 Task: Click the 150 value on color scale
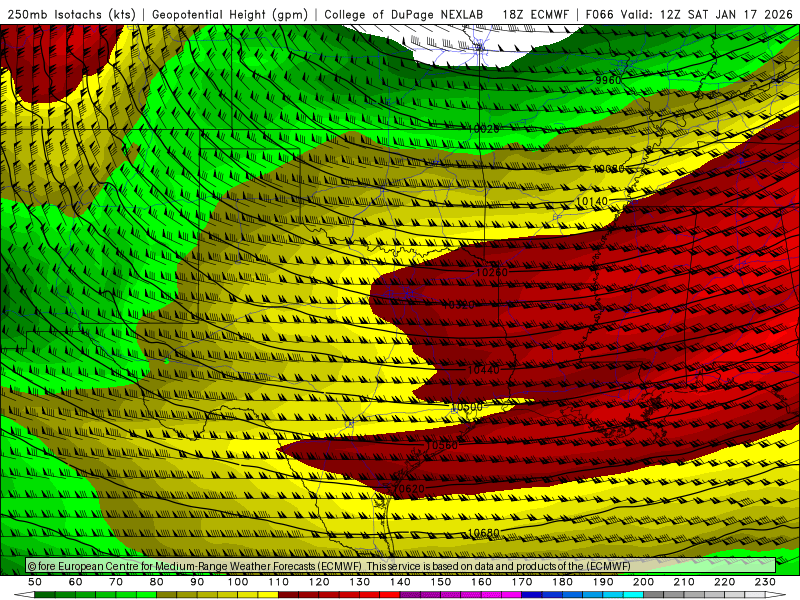441,582
